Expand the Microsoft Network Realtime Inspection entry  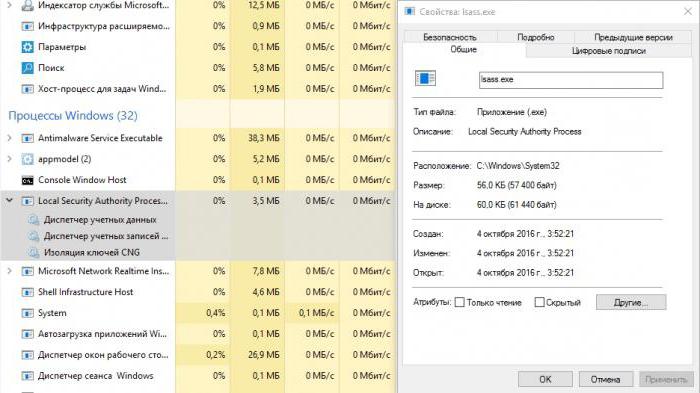9,271
